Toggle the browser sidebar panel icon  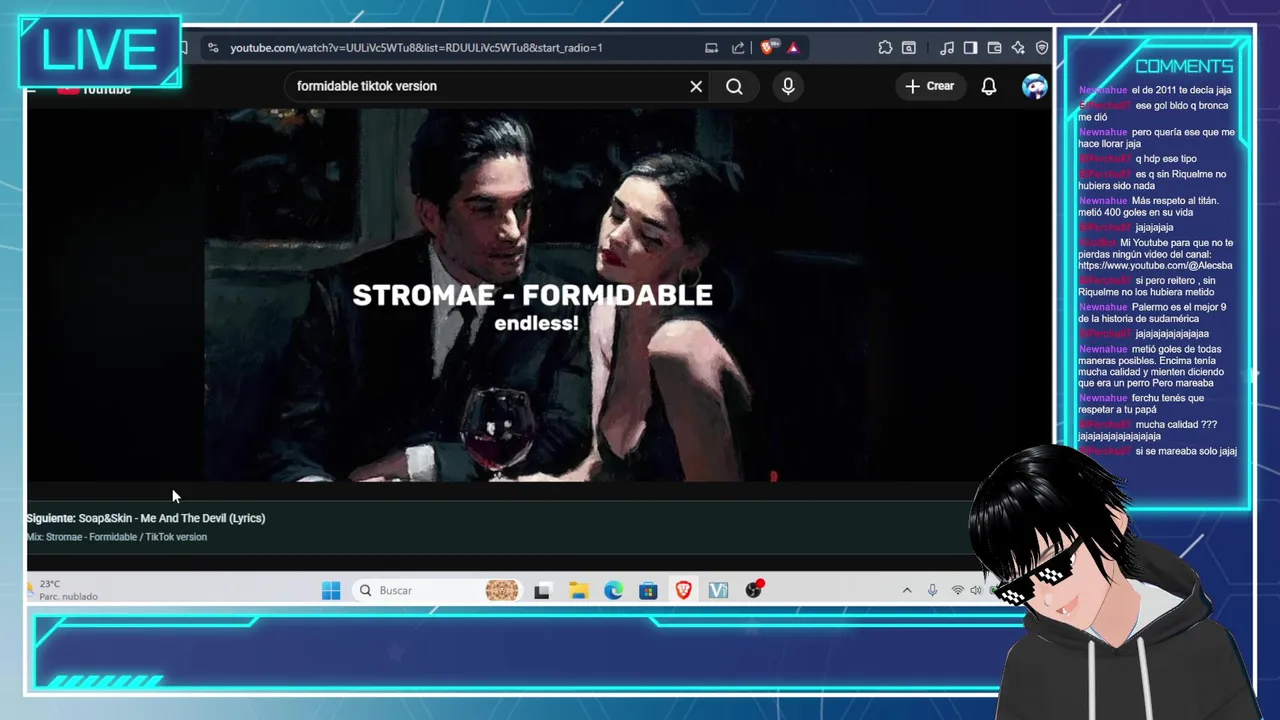(x=970, y=47)
